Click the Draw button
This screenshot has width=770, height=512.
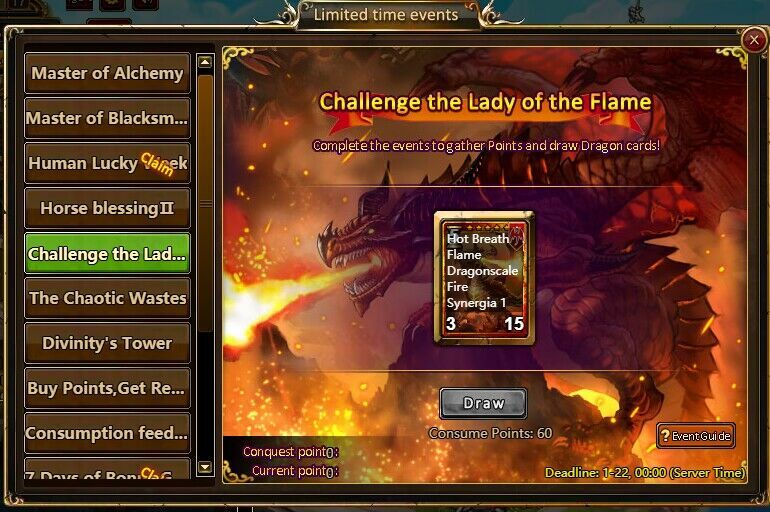pyautogui.click(x=483, y=404)
